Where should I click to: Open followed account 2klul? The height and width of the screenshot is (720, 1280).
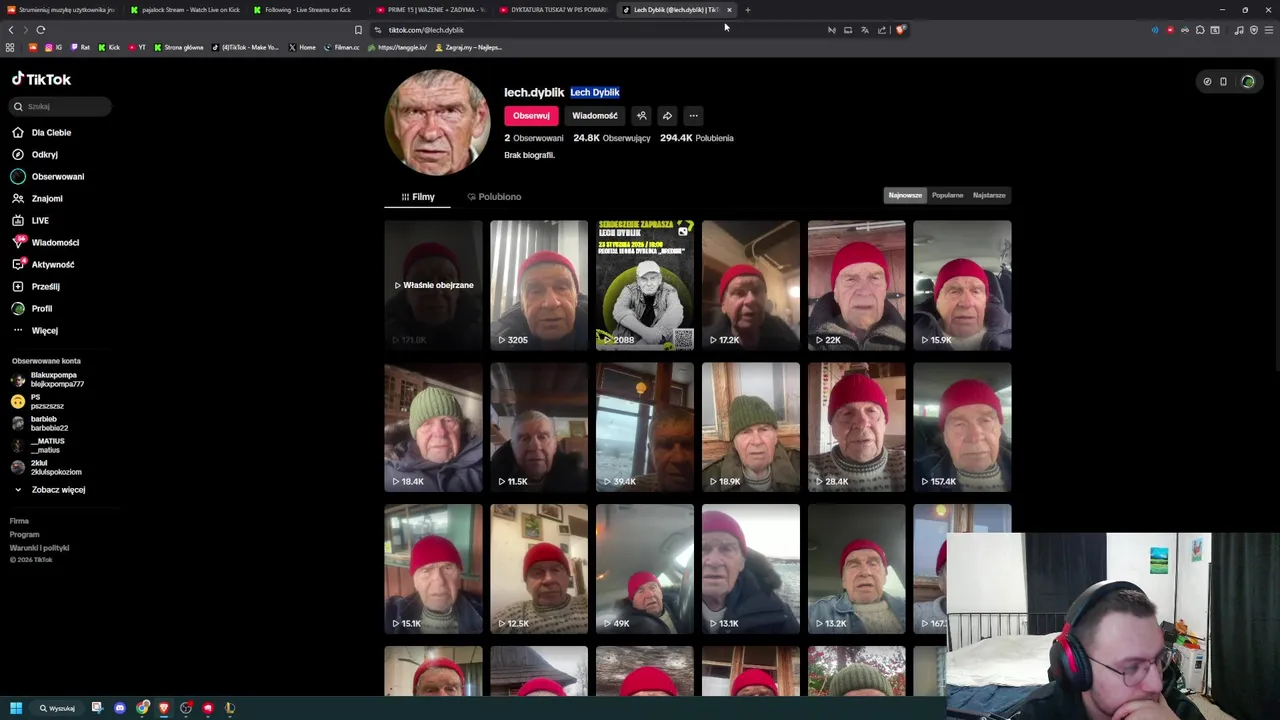[47, 467]
